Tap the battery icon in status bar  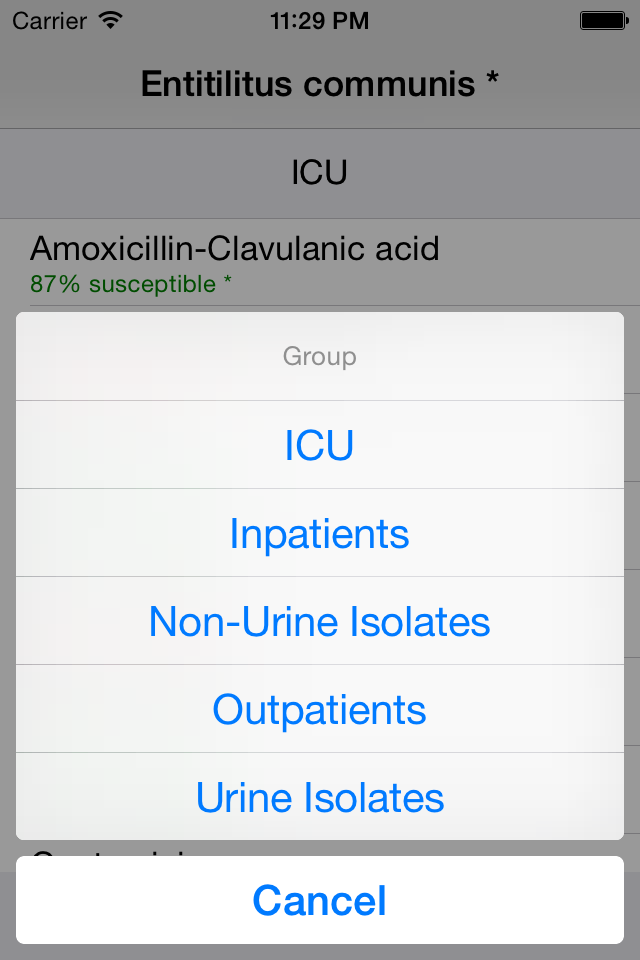coord(604,21)
